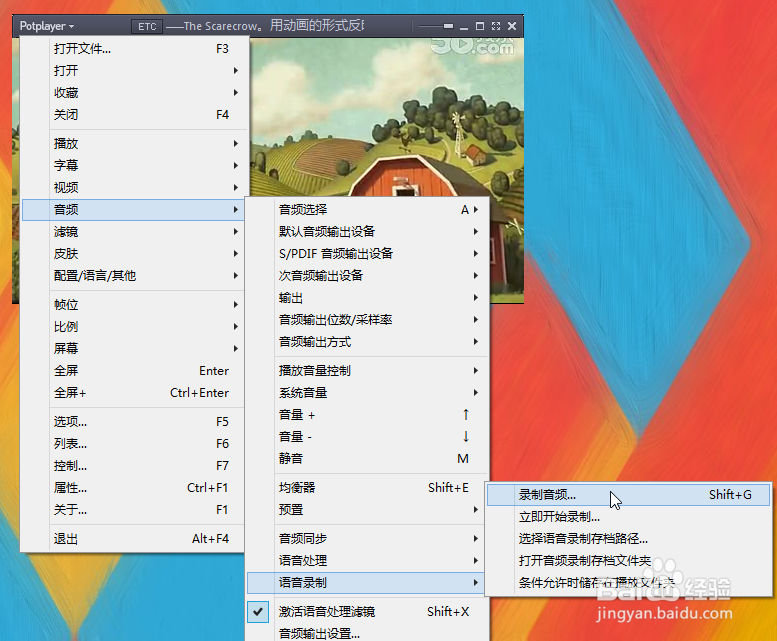Open 预置 presets submenu
This screenshot has width=777, height=641.
click(367, 510)
